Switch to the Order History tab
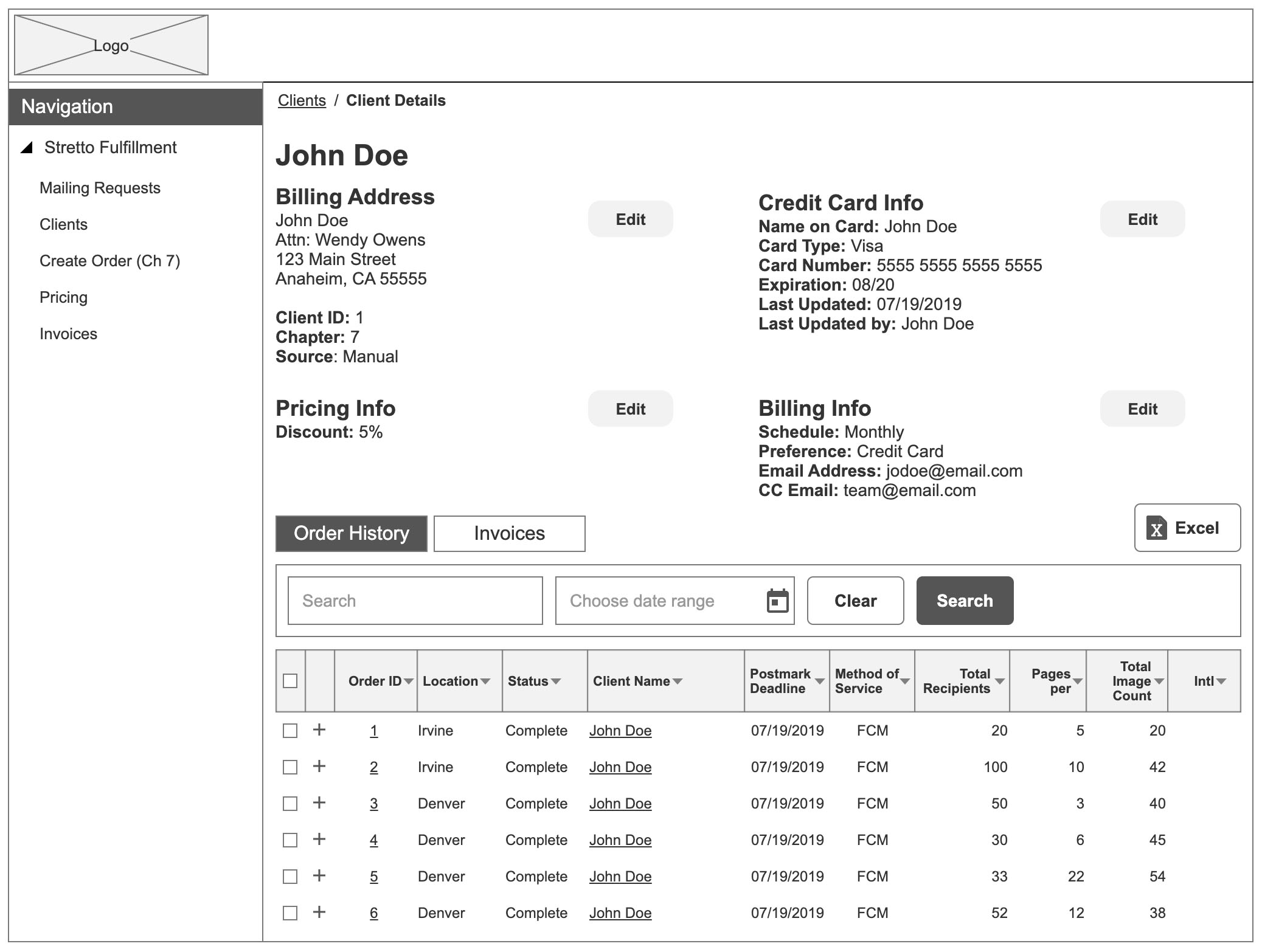The width and height of the screenshot is (1262, 952). click(x=352, y=534)
